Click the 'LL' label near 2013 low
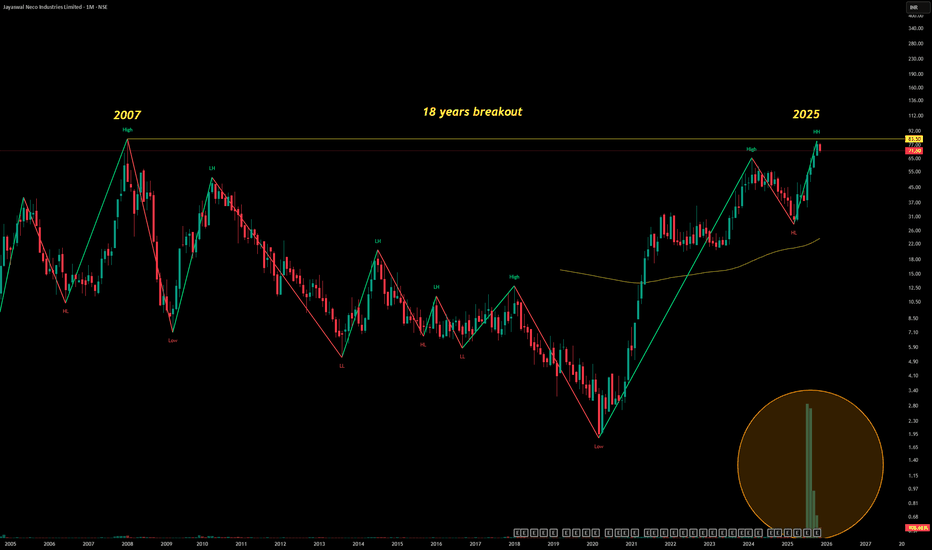The height and width of the screenshot is (550, 932). coord(342,366)
